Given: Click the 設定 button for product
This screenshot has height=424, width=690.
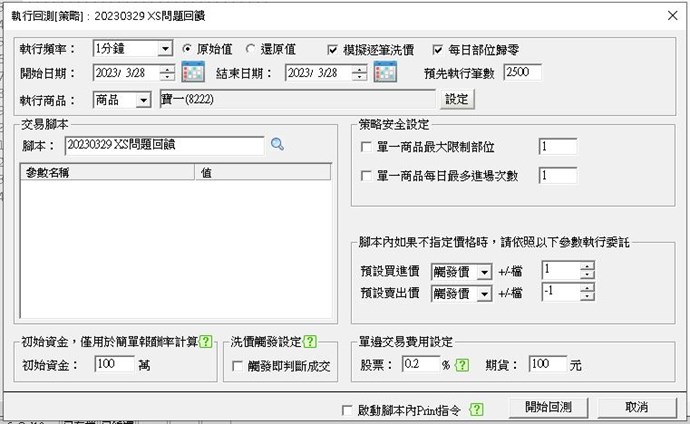Looking at the screenshot, I should pyautogui.click(x=457, y=99).
